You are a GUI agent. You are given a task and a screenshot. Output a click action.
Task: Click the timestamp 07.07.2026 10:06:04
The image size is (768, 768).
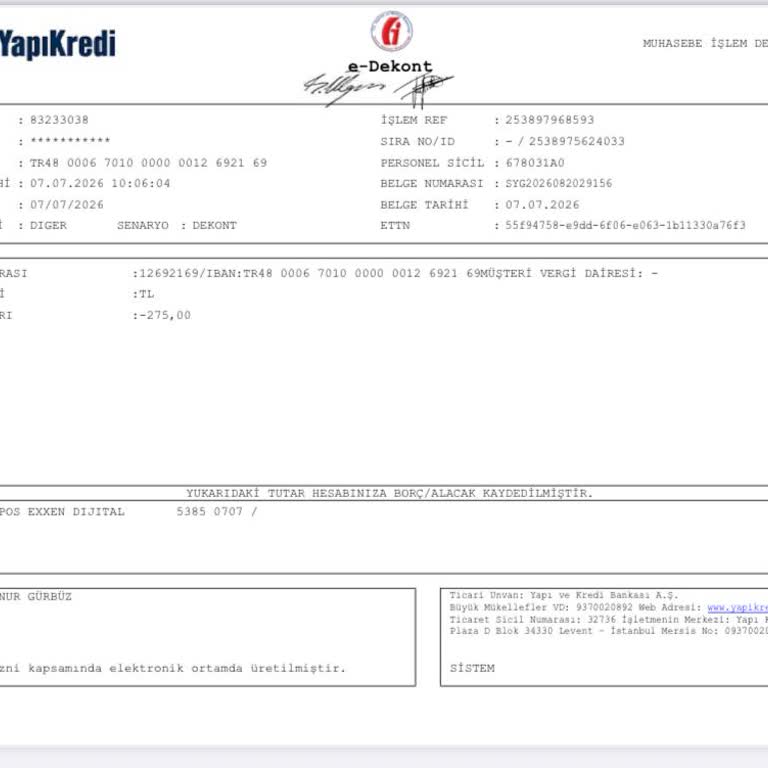coord(100,183)
